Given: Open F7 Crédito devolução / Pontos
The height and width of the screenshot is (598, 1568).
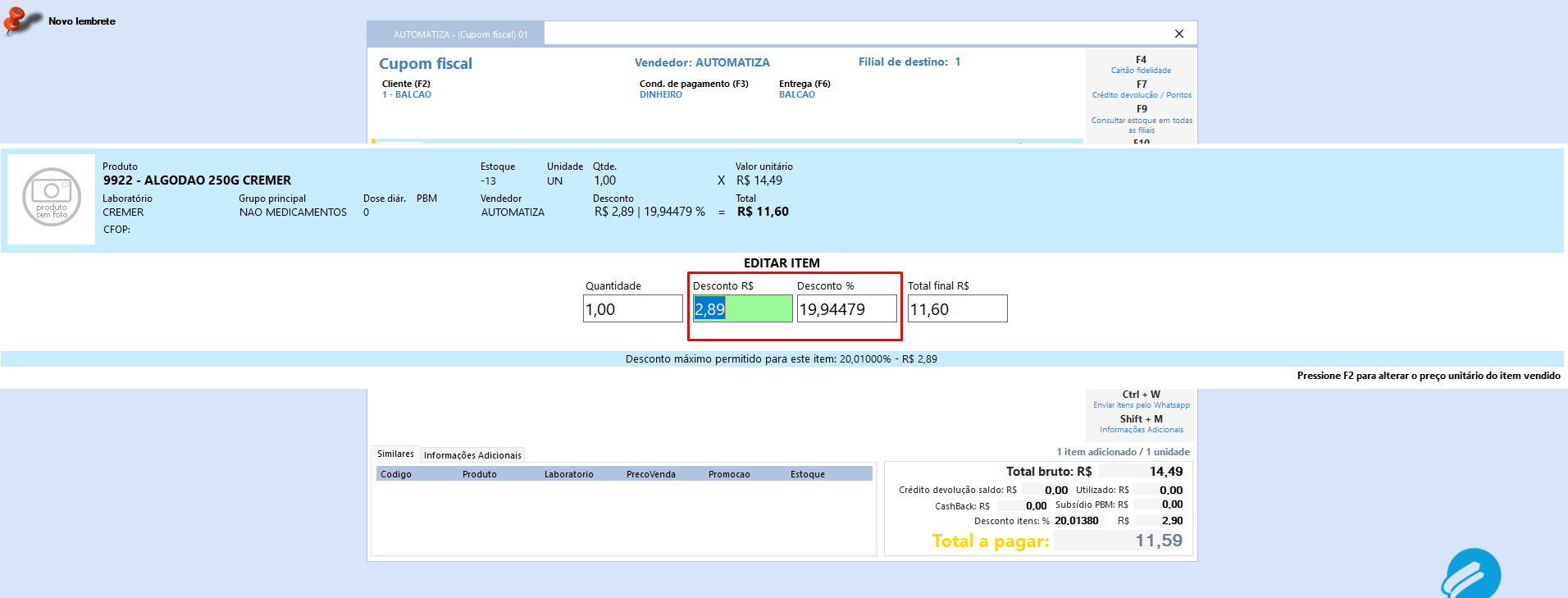Looking at the screenshot, I should coord(1142,89).
